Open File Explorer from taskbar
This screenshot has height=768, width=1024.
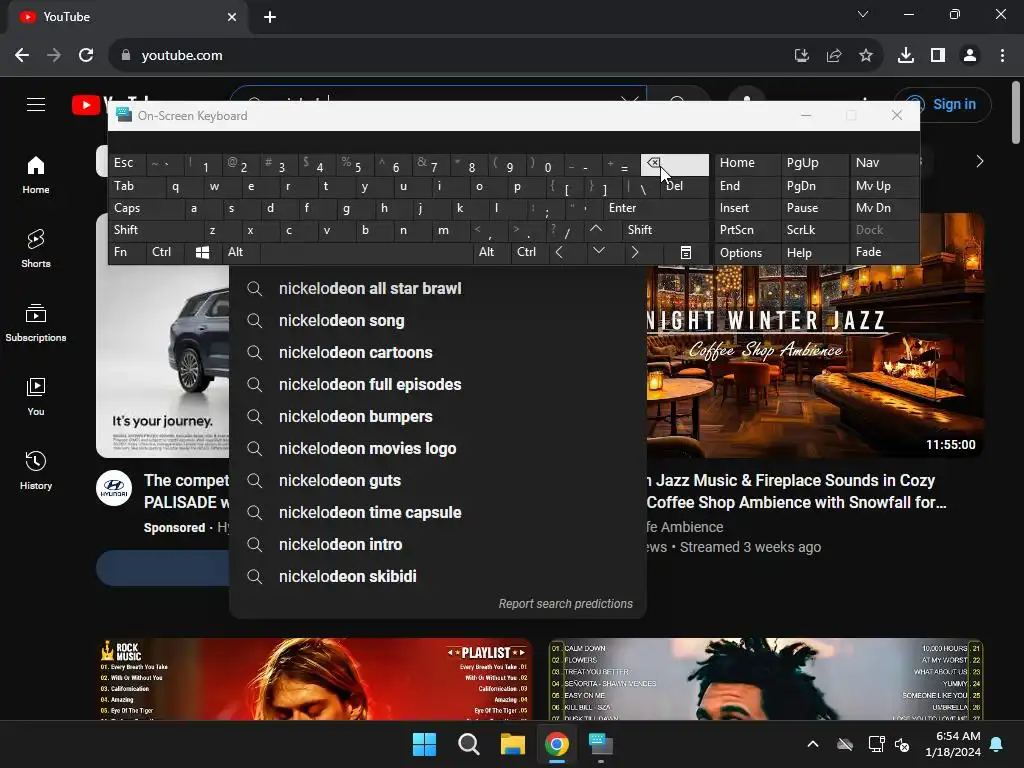coord(513,744)
